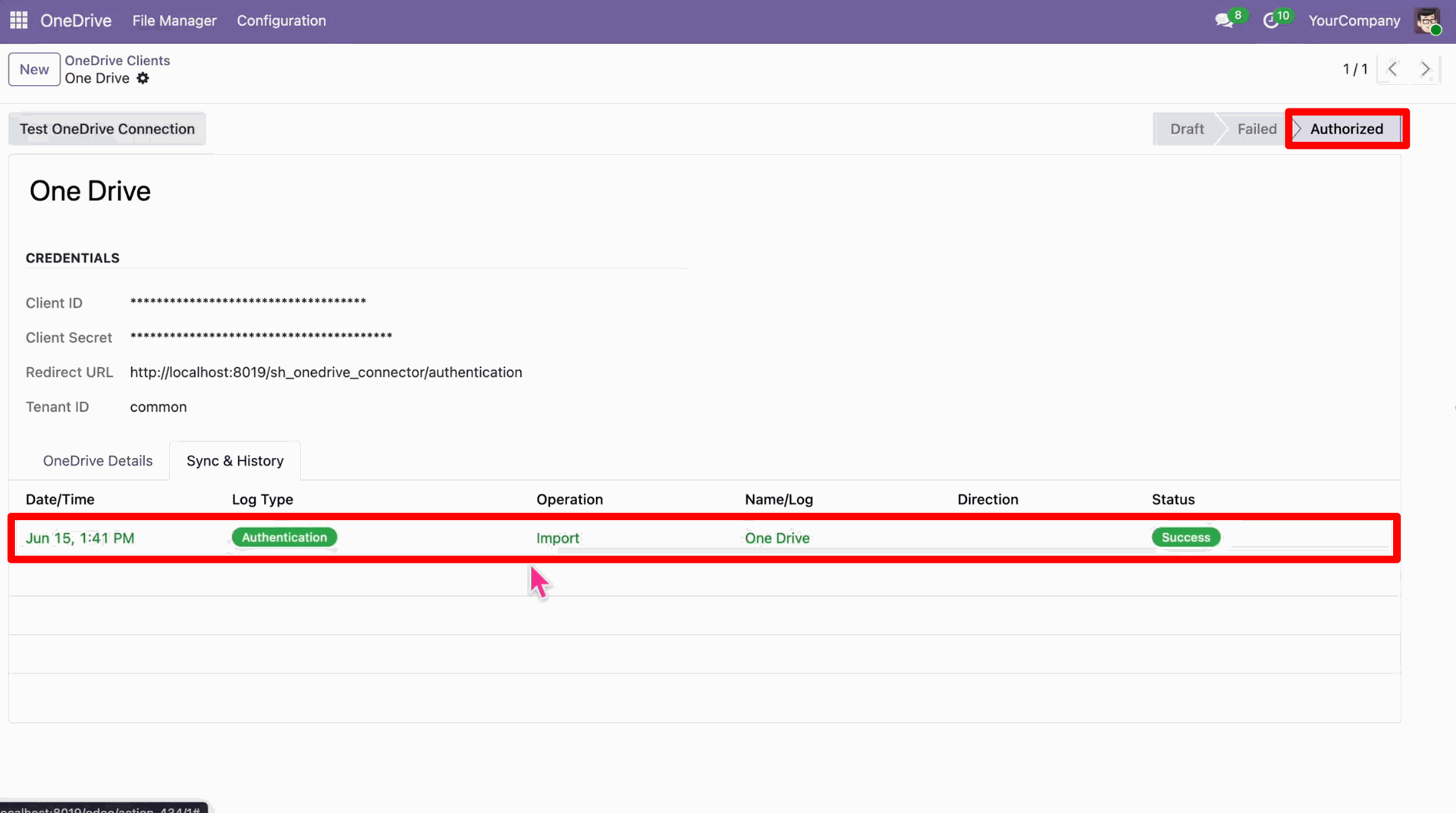Click the Tenant ID value common
Viewport: 1456px width, 813px height.
(x=158, y=407)
